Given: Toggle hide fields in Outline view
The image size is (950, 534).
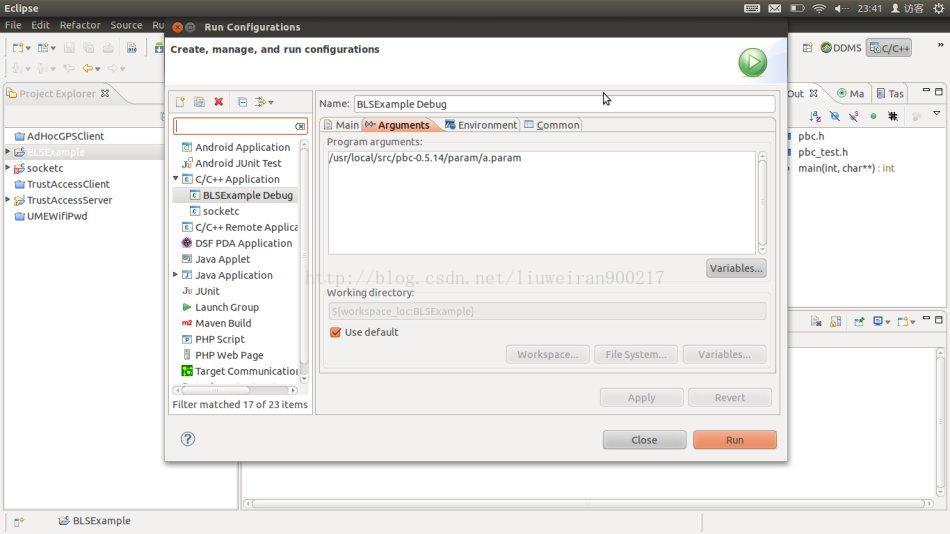Looking at the screenshot, I should [x=835, y=116].
